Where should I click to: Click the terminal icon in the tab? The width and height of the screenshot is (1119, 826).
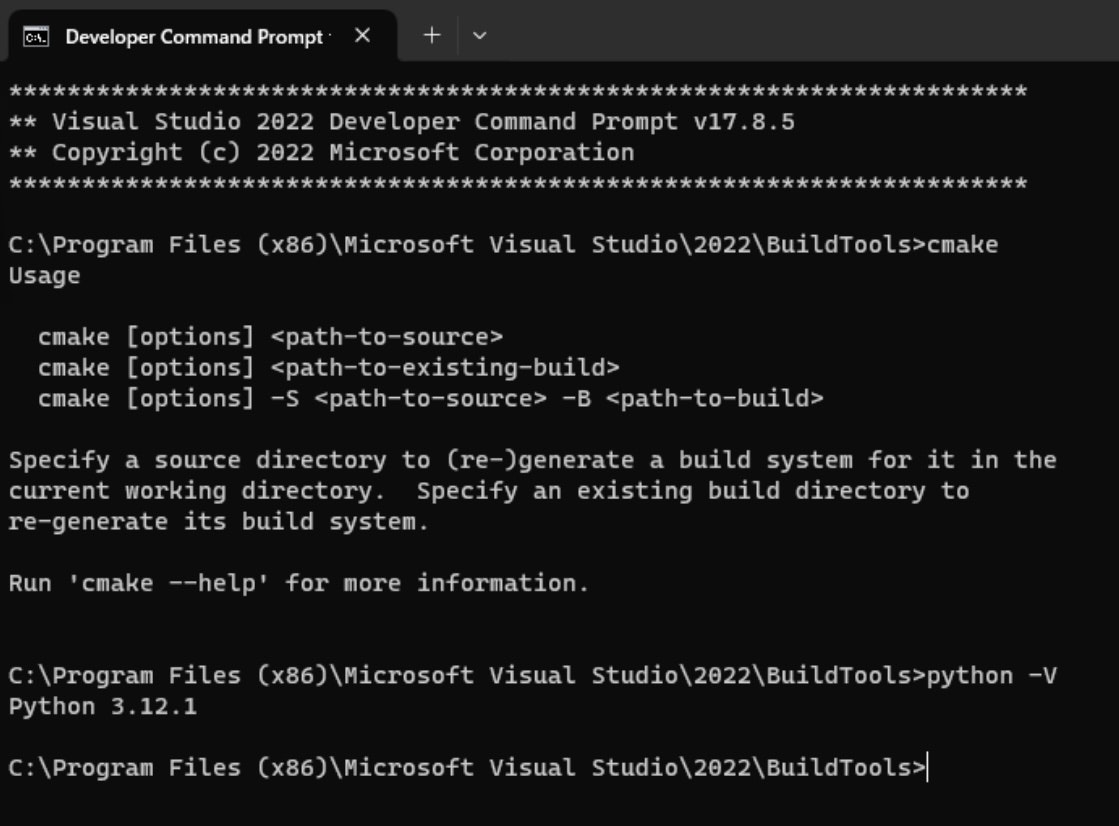(36, 37)
